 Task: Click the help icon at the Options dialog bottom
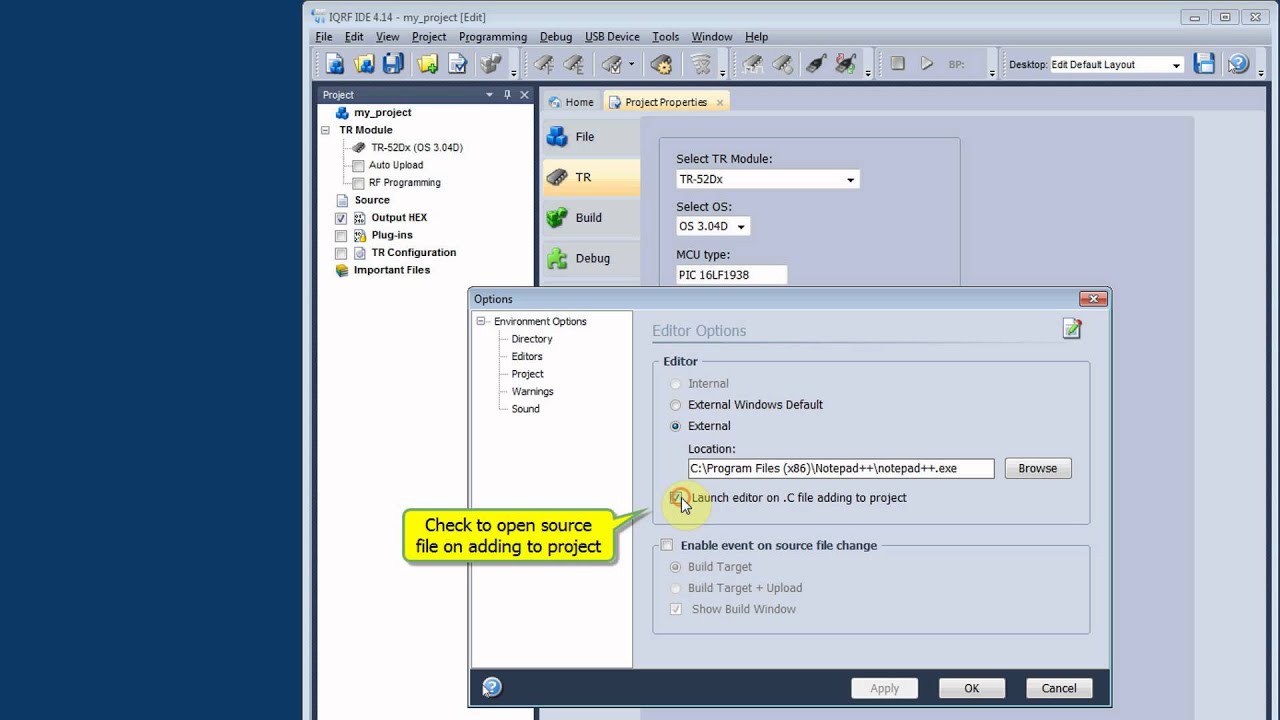coord(492,687)
